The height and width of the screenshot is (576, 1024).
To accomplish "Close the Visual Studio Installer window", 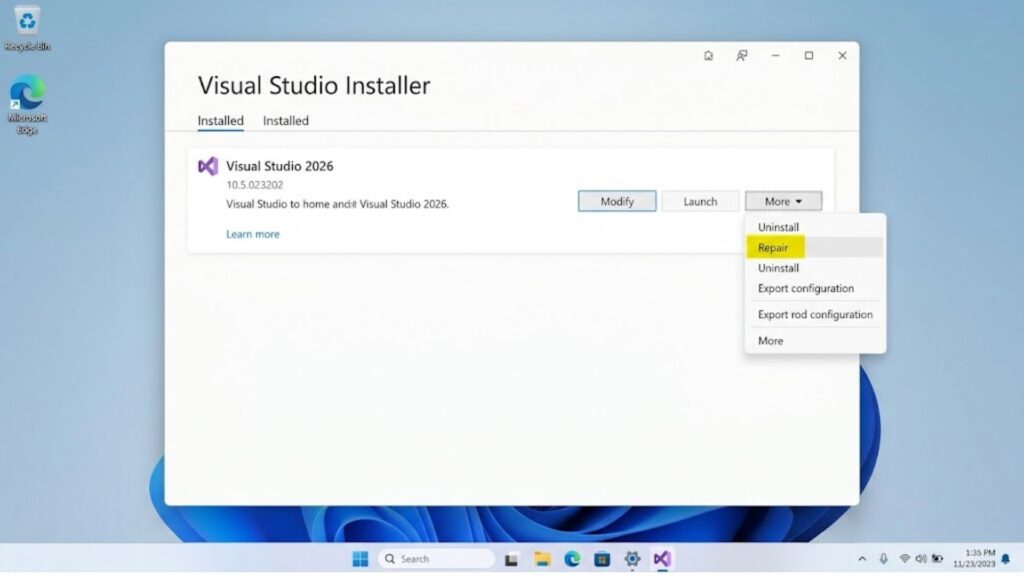I will click(x=842, y=56).
